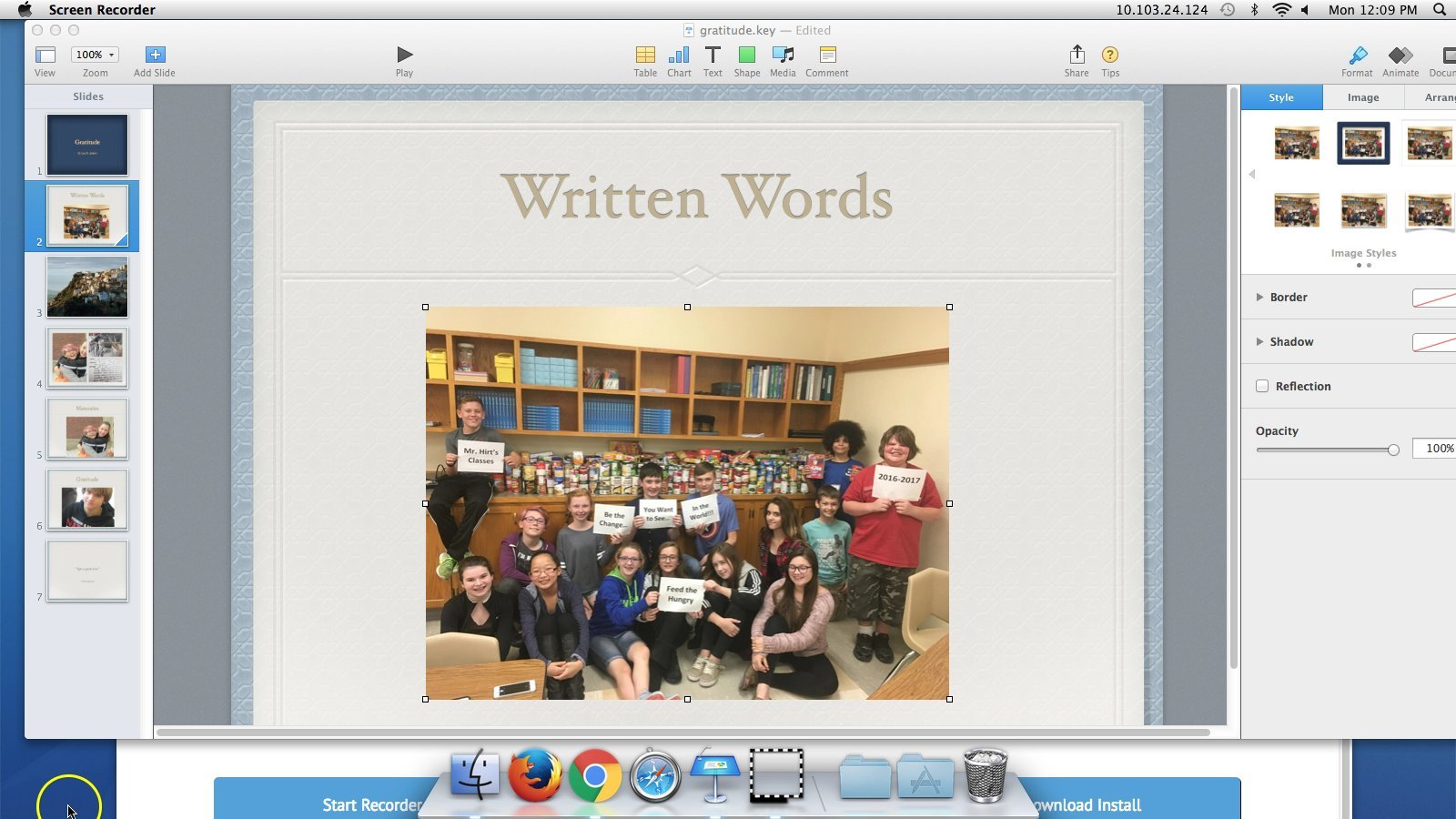Open the Animate panel
Screen dimensions: 1456x819
coord(1400,57)
